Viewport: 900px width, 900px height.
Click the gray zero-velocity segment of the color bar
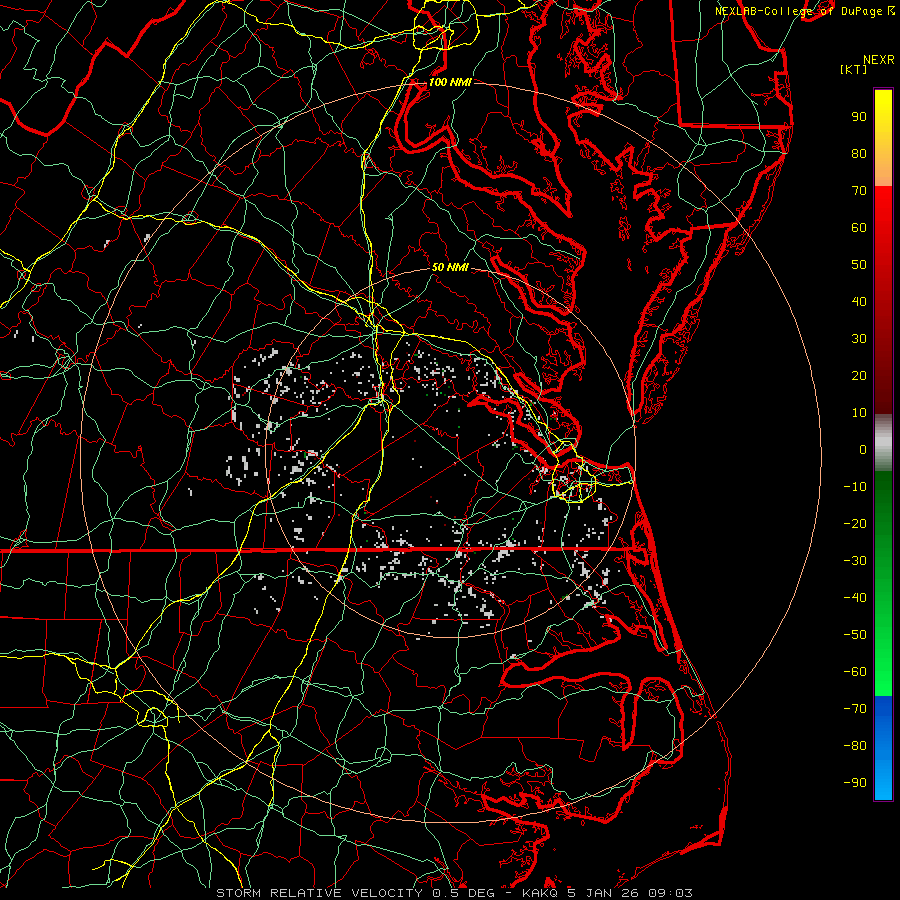coord(883,443)
